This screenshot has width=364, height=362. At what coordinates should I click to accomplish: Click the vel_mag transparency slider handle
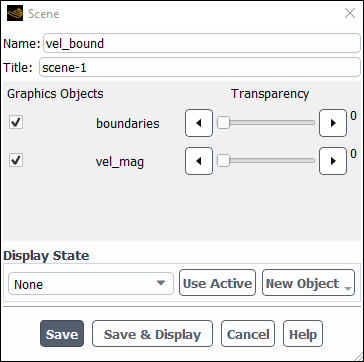pyautogui.click(x=223, y=161)
